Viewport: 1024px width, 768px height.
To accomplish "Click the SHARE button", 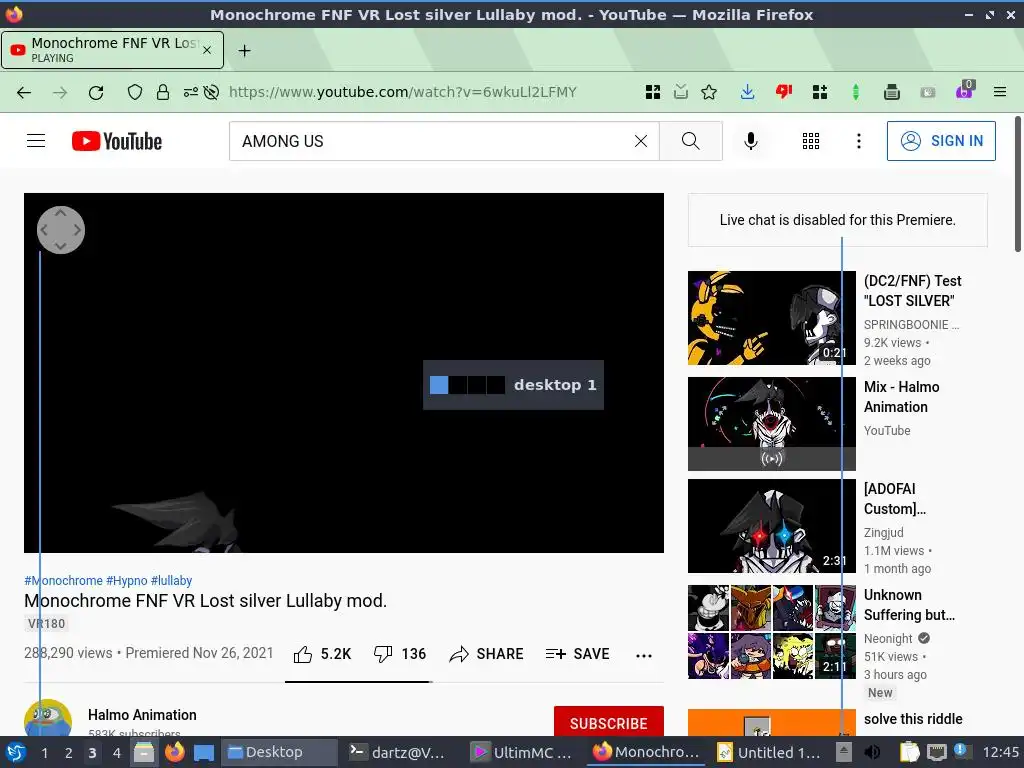I will click(x=487, y=654).
